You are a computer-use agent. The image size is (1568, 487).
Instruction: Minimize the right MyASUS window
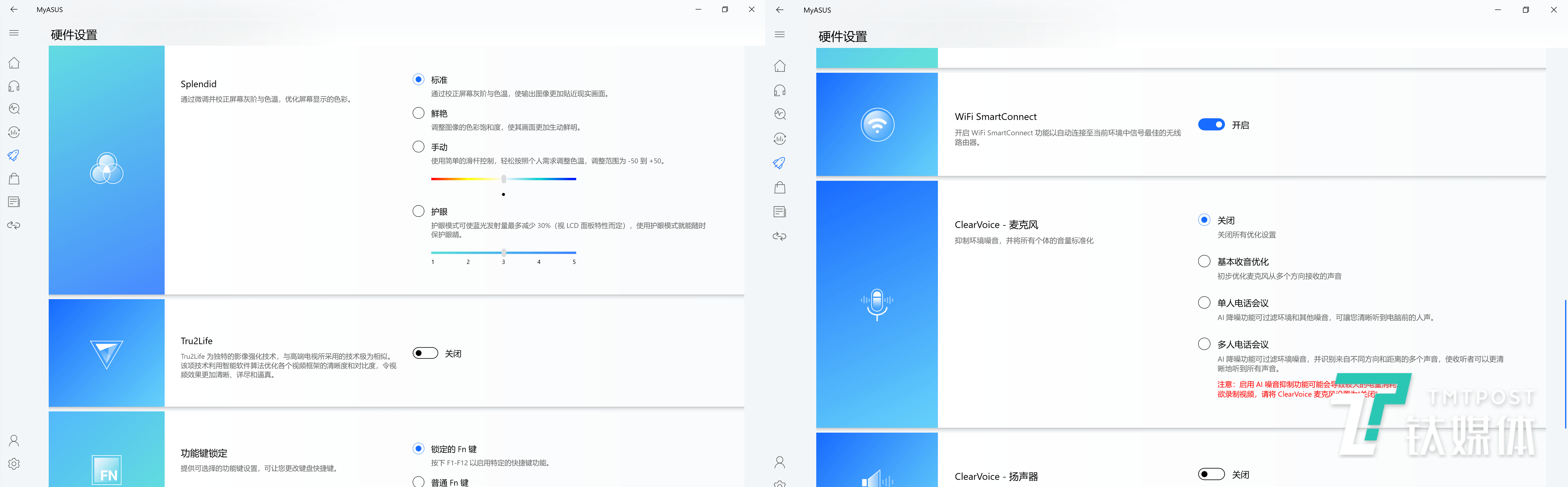tap(1498, 10)
